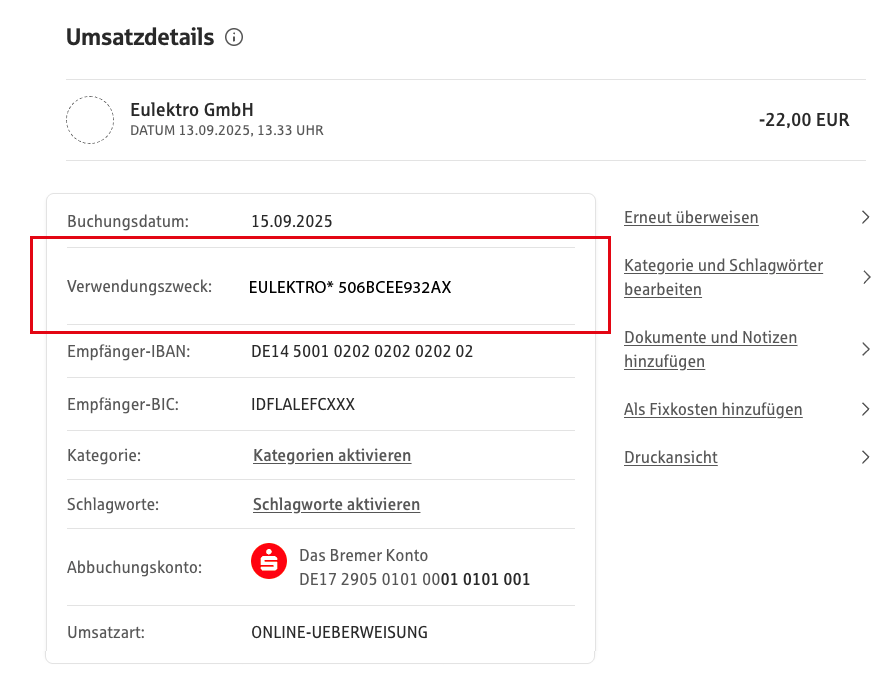
Task: Click the Empfänger-BIC label
Action: coord(123,405)
